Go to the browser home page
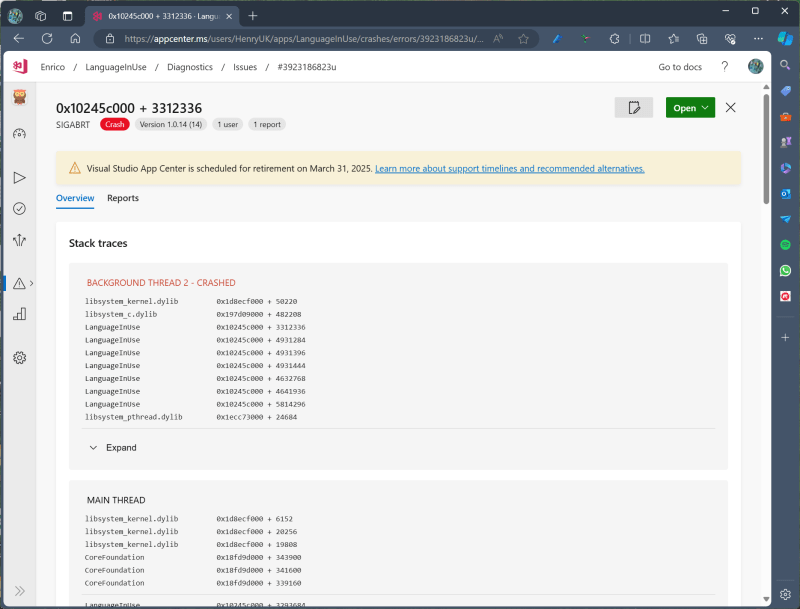Image resolution: width=800 pixels, height=609 pixels. [76, 39]
